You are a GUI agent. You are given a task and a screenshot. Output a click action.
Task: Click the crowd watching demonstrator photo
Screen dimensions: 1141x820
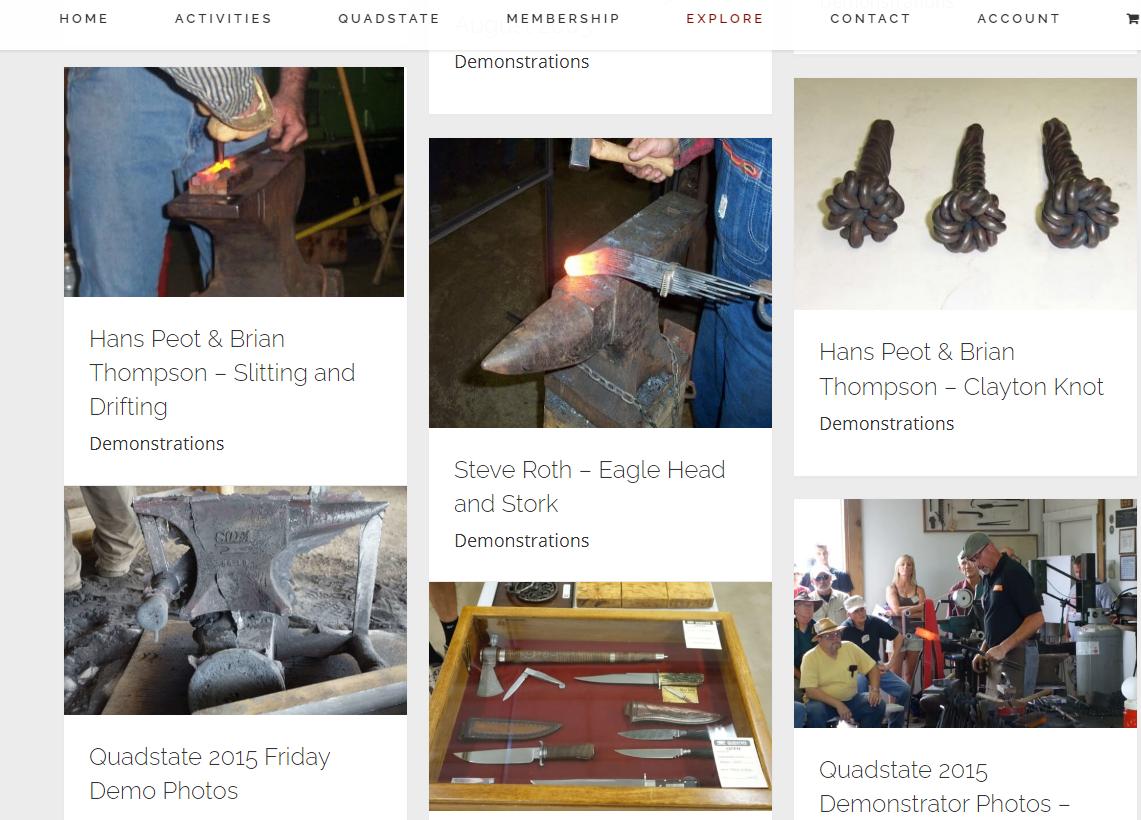(x=965, y=613)
